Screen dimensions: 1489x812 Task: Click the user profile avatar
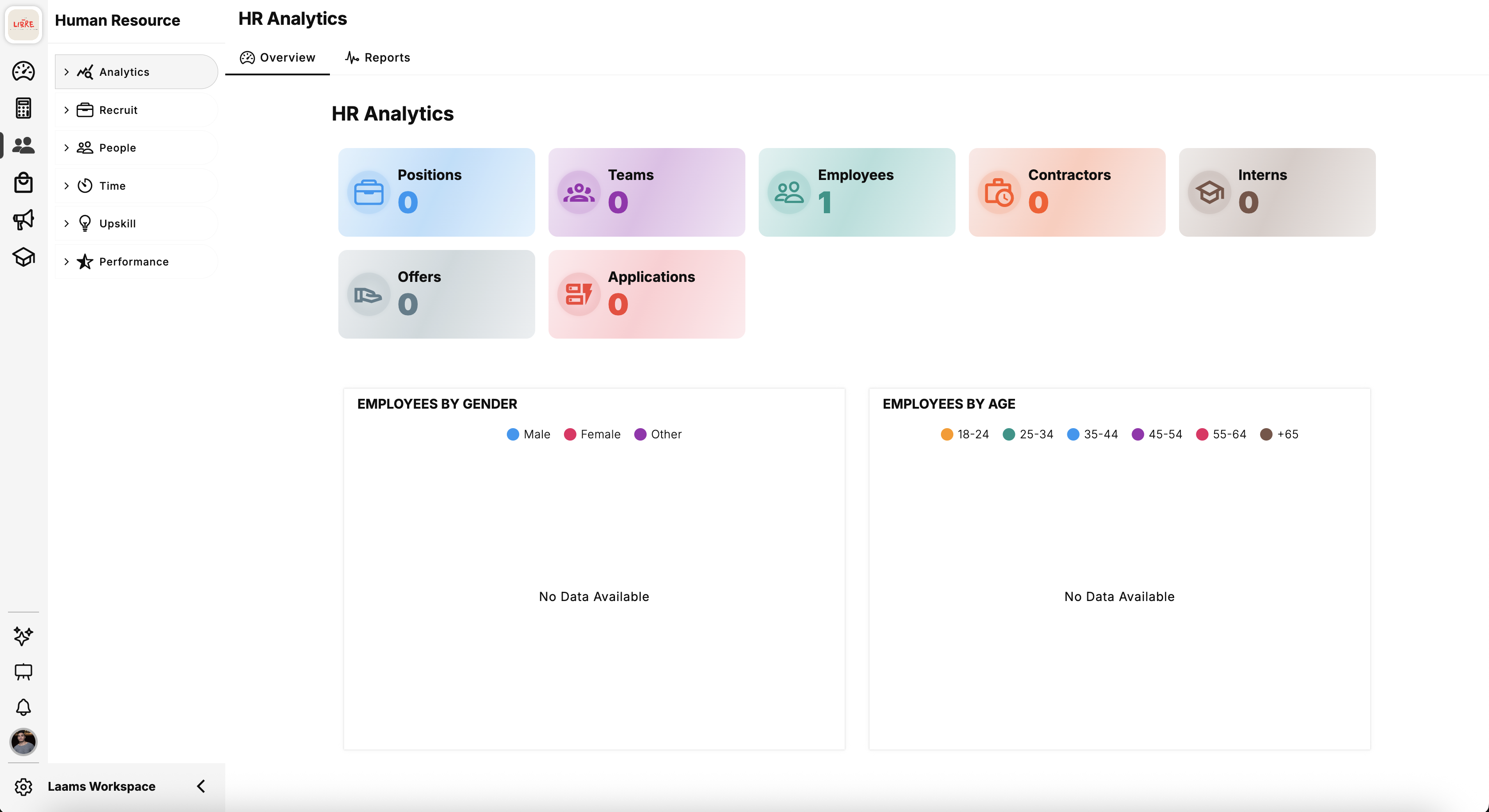23,743
